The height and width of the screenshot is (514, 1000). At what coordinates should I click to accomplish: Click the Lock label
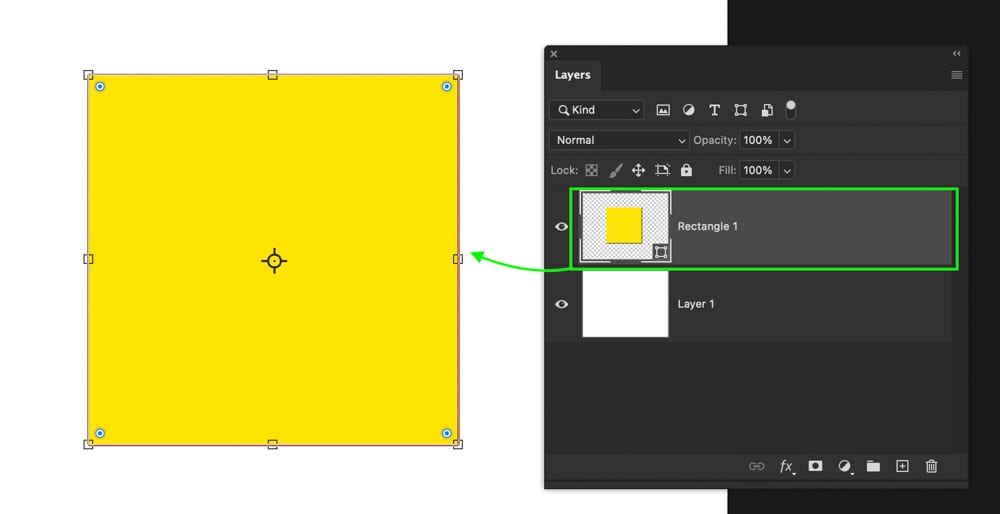point(564,170)
